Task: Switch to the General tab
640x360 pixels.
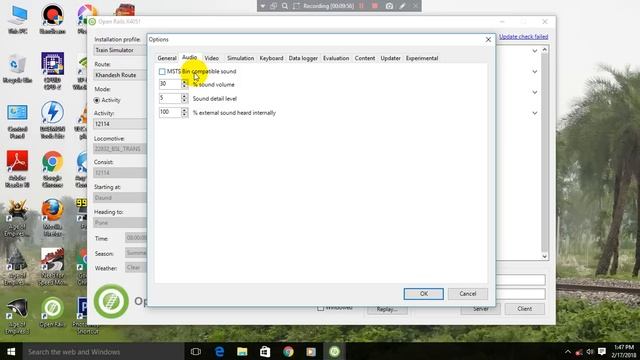Action: pyautogui.click(x=167, y=58)
